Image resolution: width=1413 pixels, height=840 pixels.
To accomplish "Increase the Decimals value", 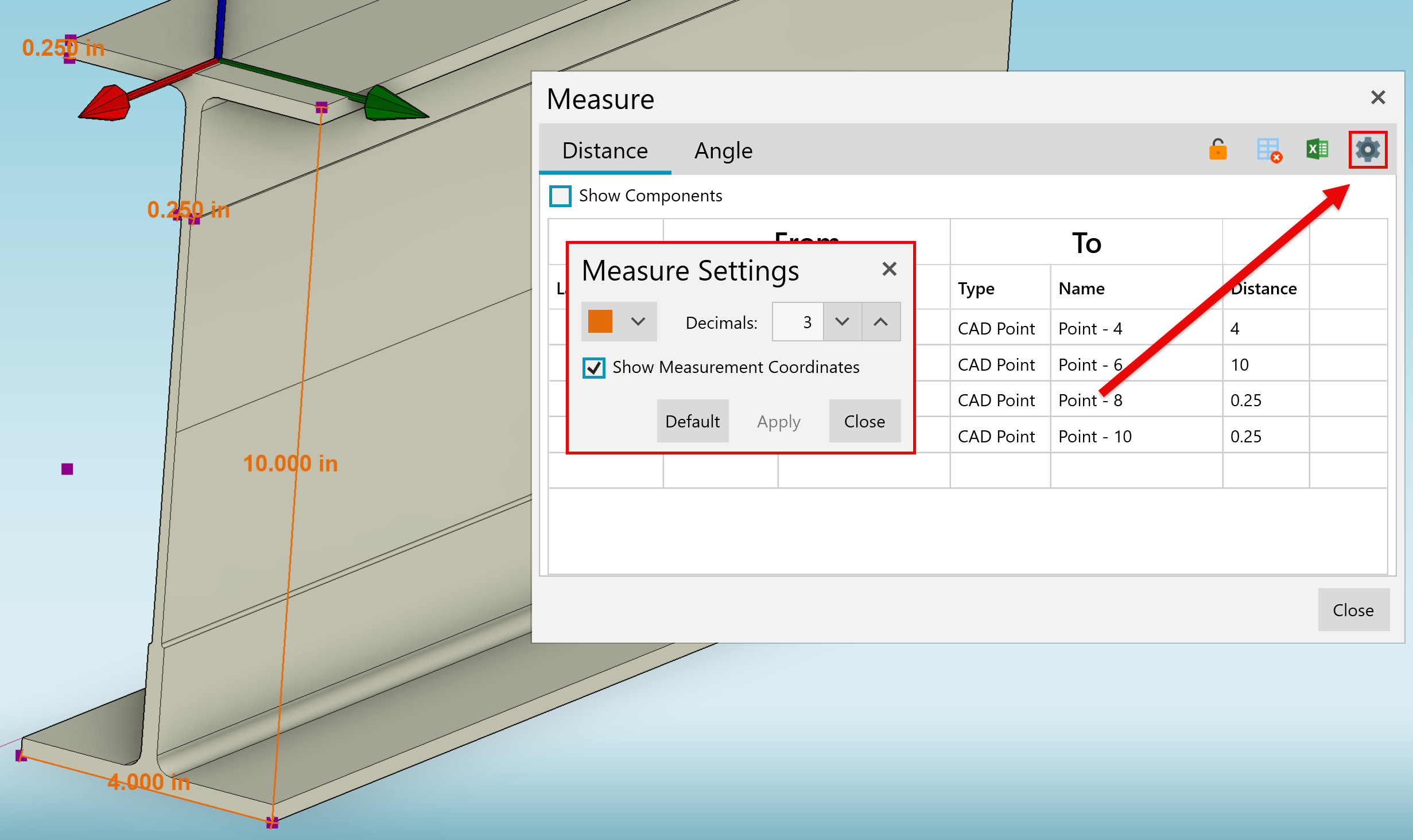I will tap(881, 322).
